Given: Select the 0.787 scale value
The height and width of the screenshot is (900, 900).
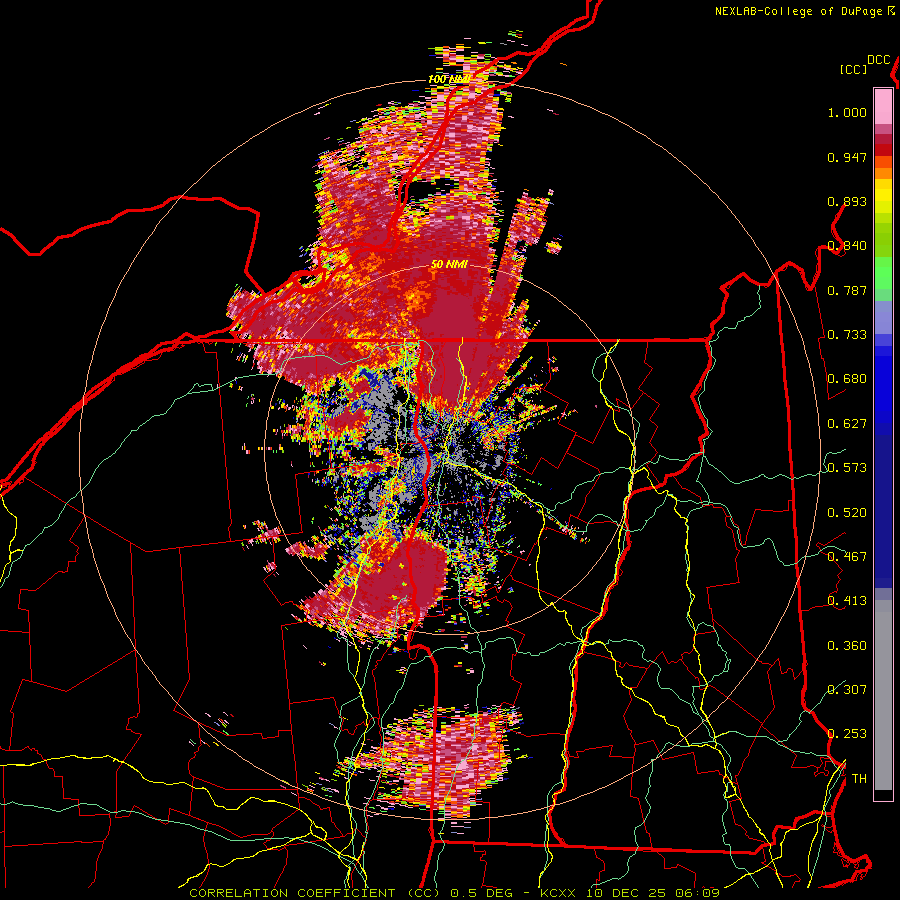Looking at the screenshot, I should click(x=847, y=290).
